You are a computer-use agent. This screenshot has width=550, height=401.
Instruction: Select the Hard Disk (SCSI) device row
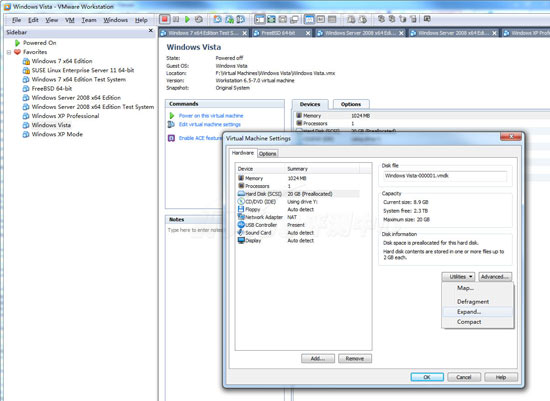tap(298, 194)
